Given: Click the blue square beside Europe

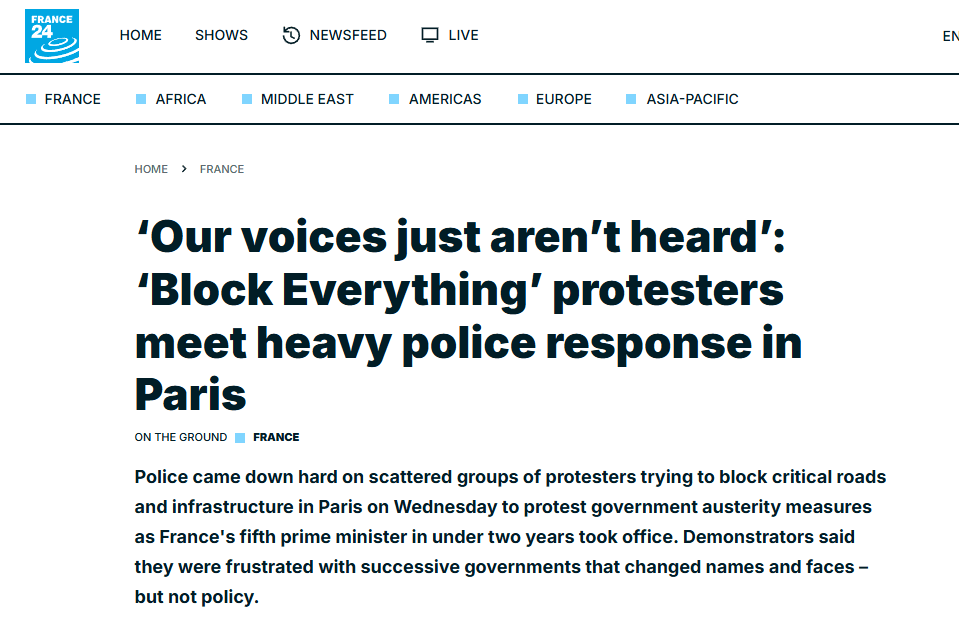Looking at the screenshot, I should tap(523, 99).
